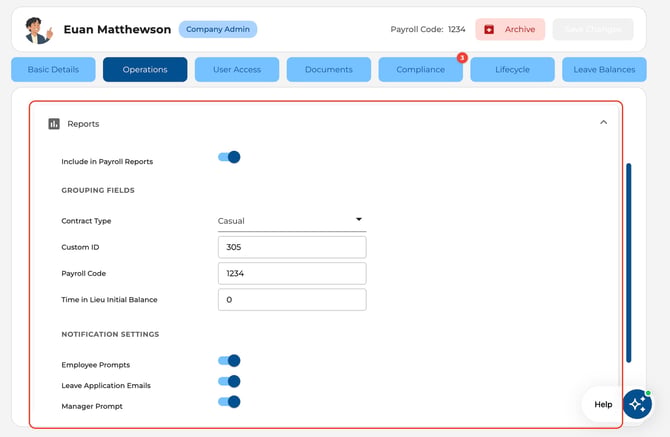Open the sparkle AI assistant icon
Viewport: 670px width, 437px height.
(637, 404)
